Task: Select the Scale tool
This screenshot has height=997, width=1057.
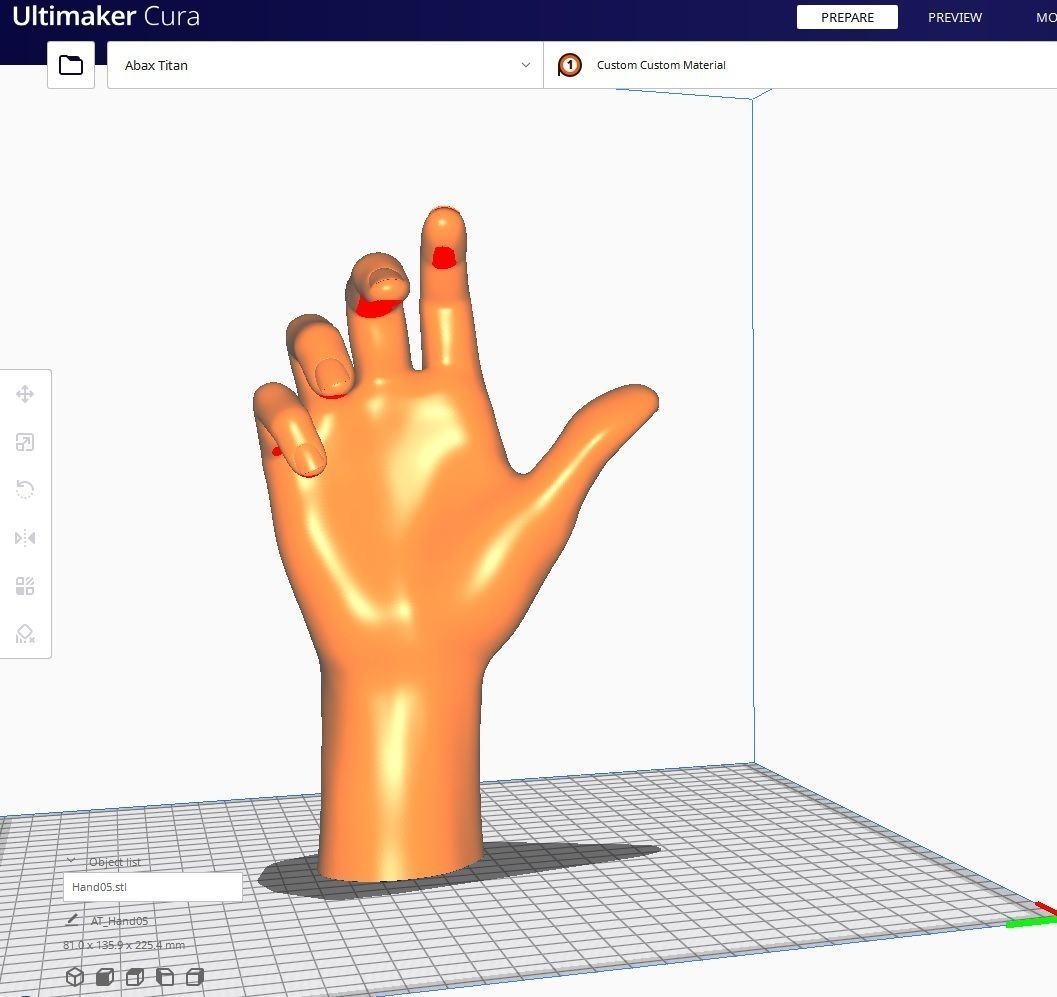Action: click(25, 442)
